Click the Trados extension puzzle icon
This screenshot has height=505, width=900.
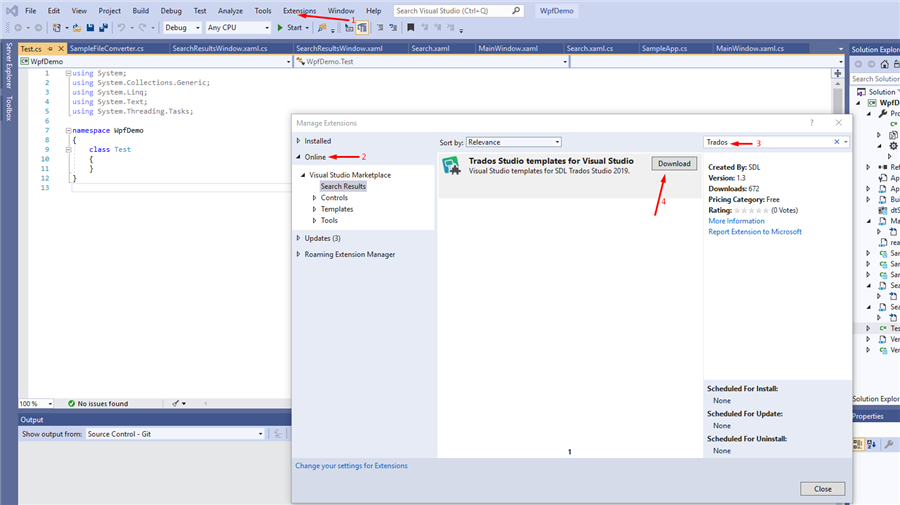coord(451,166)
